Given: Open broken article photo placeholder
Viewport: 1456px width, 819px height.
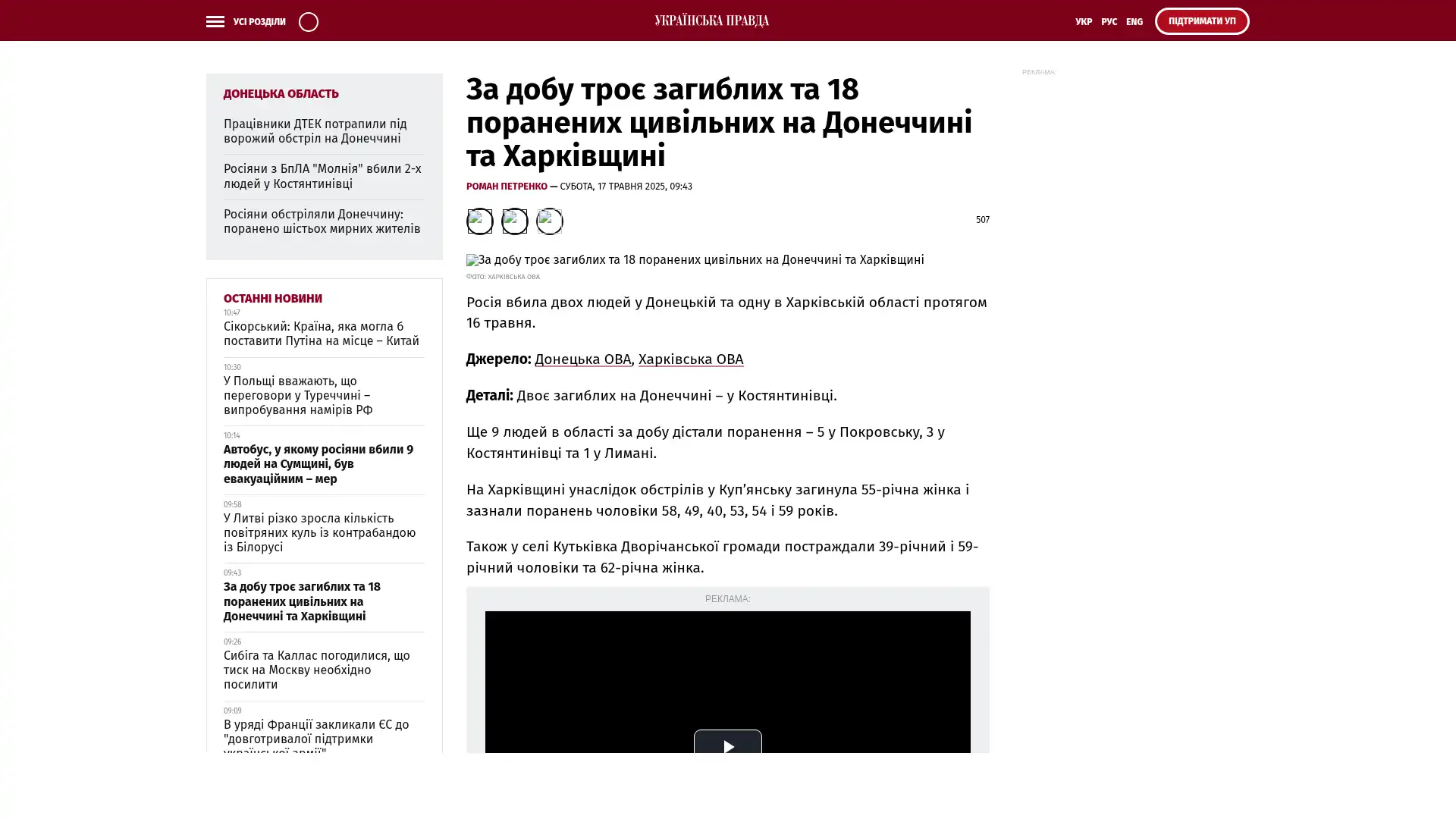Looking at the screenshot, I should click(x=472, y=260).
